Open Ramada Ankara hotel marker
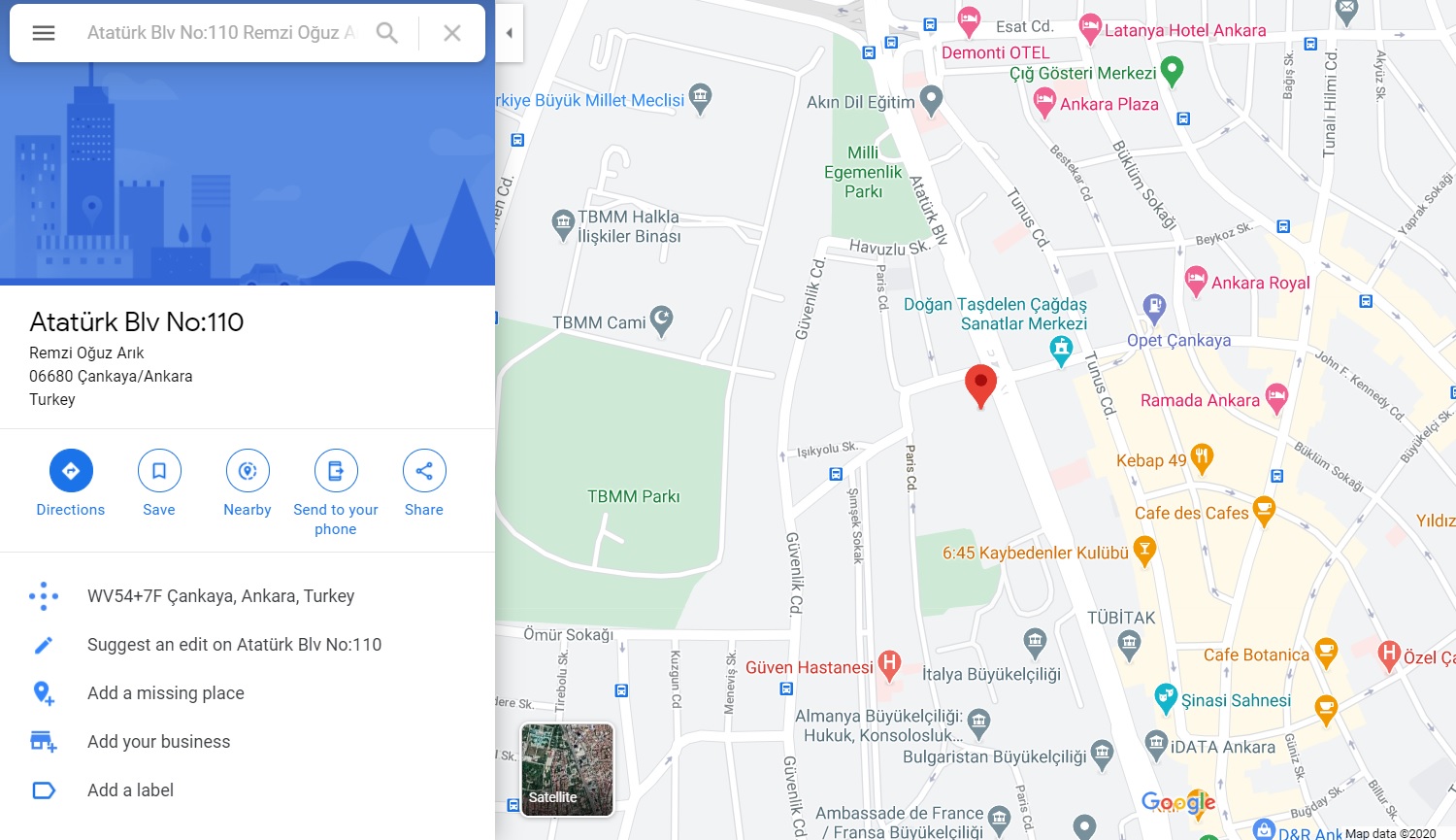This screenshot has height=840, width=1456. pyautogui.click(x=1276, y=398)
